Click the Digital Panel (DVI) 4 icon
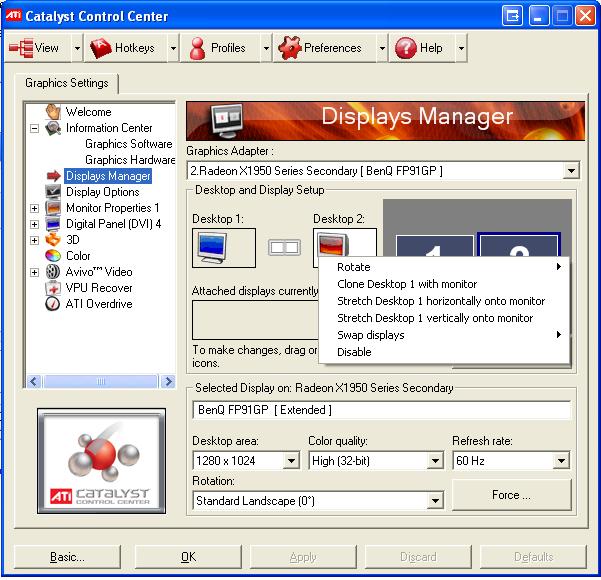 pyautogui.click(x=53, y=224)
